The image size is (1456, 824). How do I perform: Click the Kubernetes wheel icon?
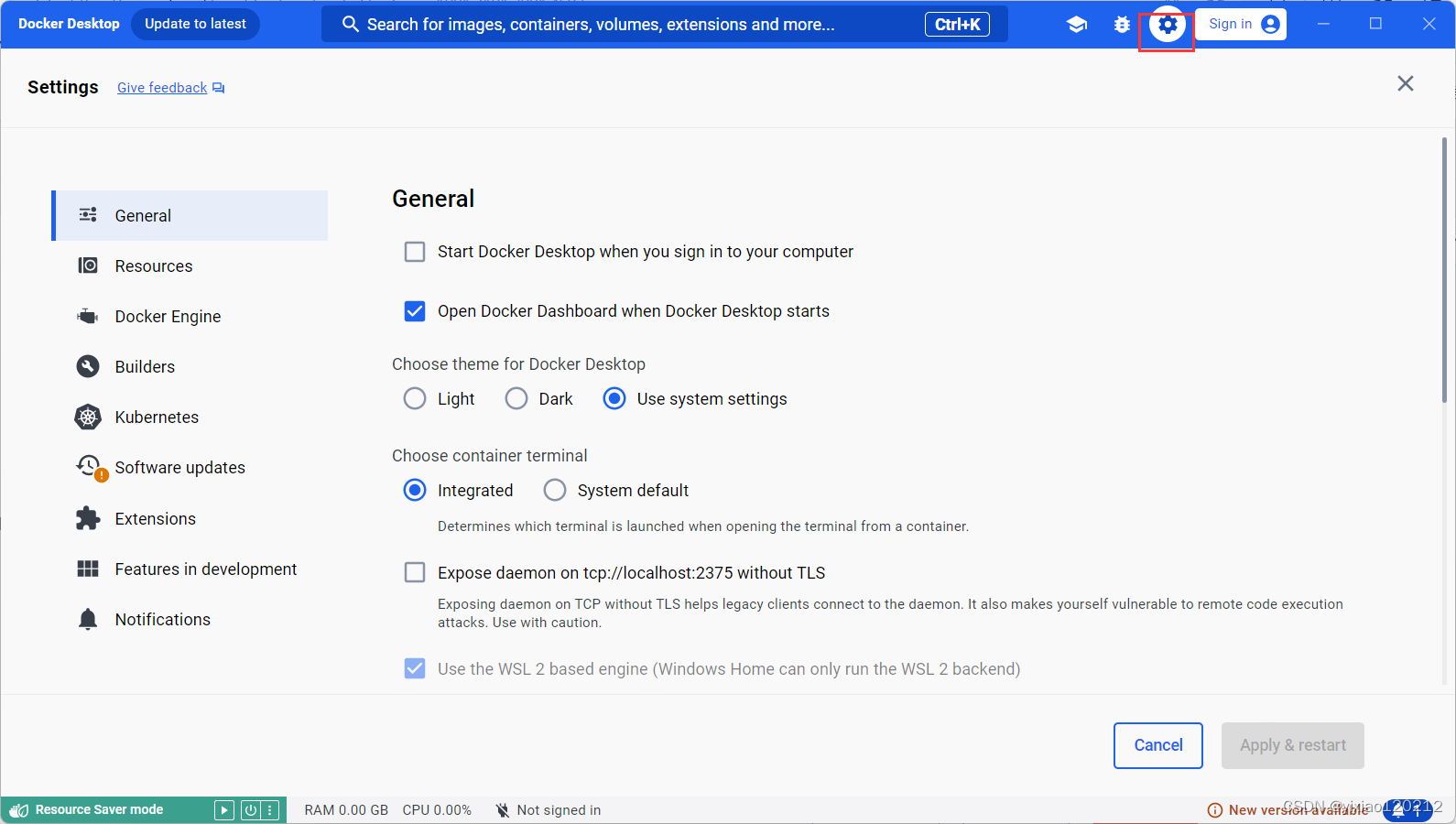point(88,417)
